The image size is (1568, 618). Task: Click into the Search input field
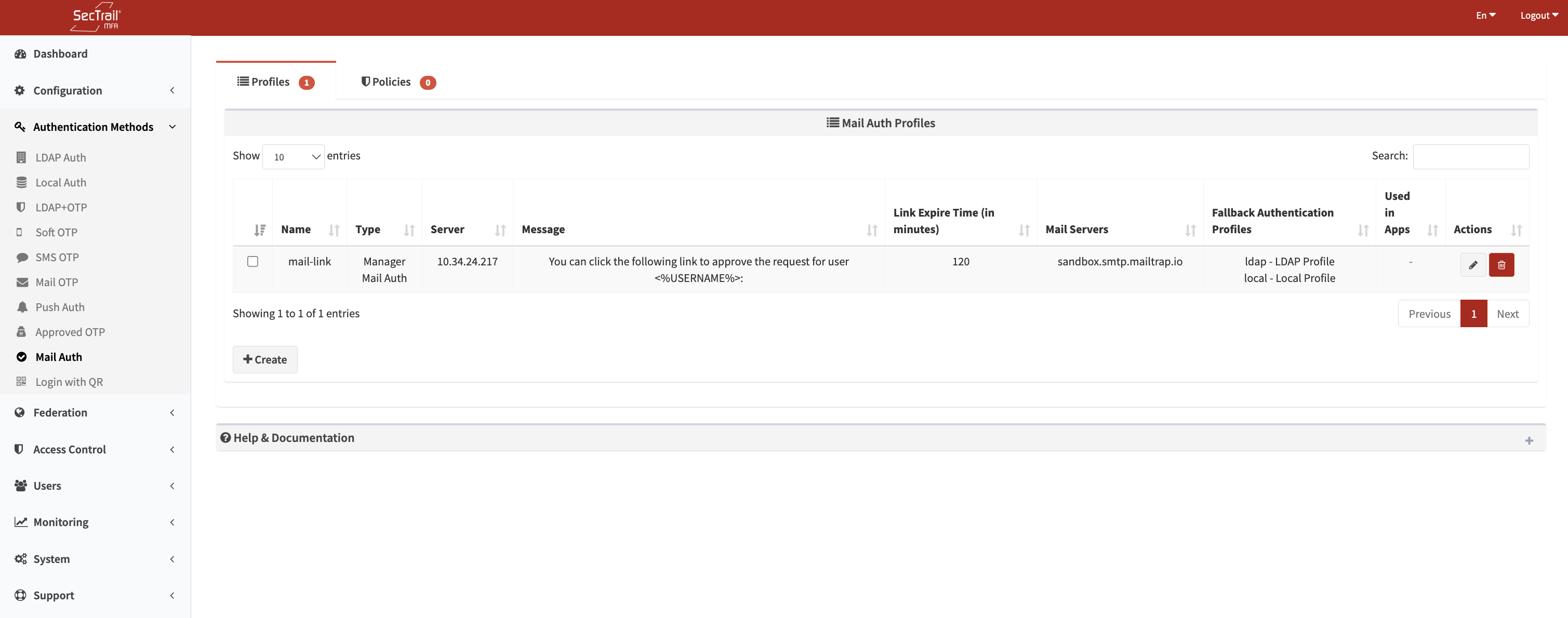(1470, 157)
